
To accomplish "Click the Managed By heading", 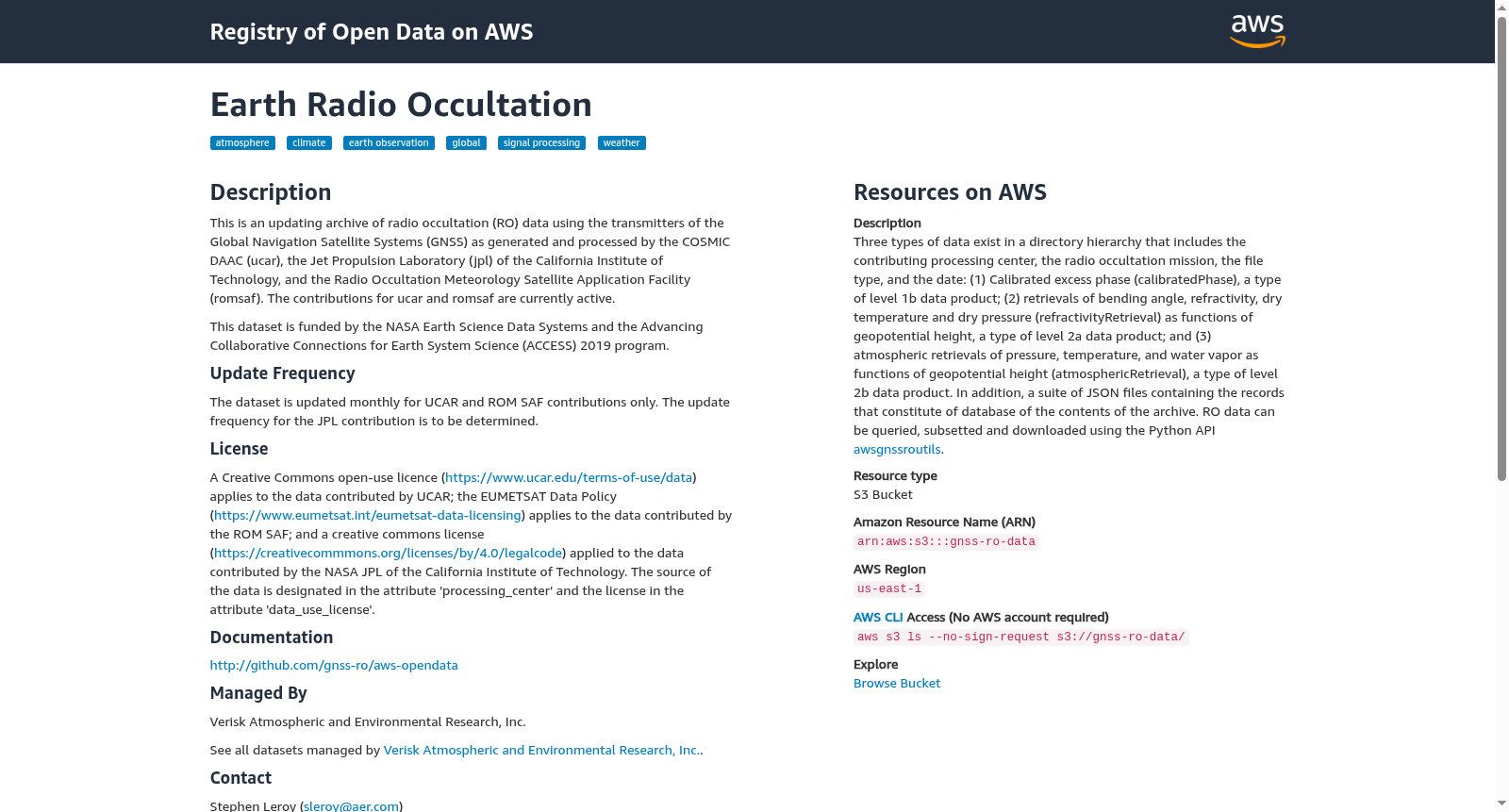I will tap(258, 693).
